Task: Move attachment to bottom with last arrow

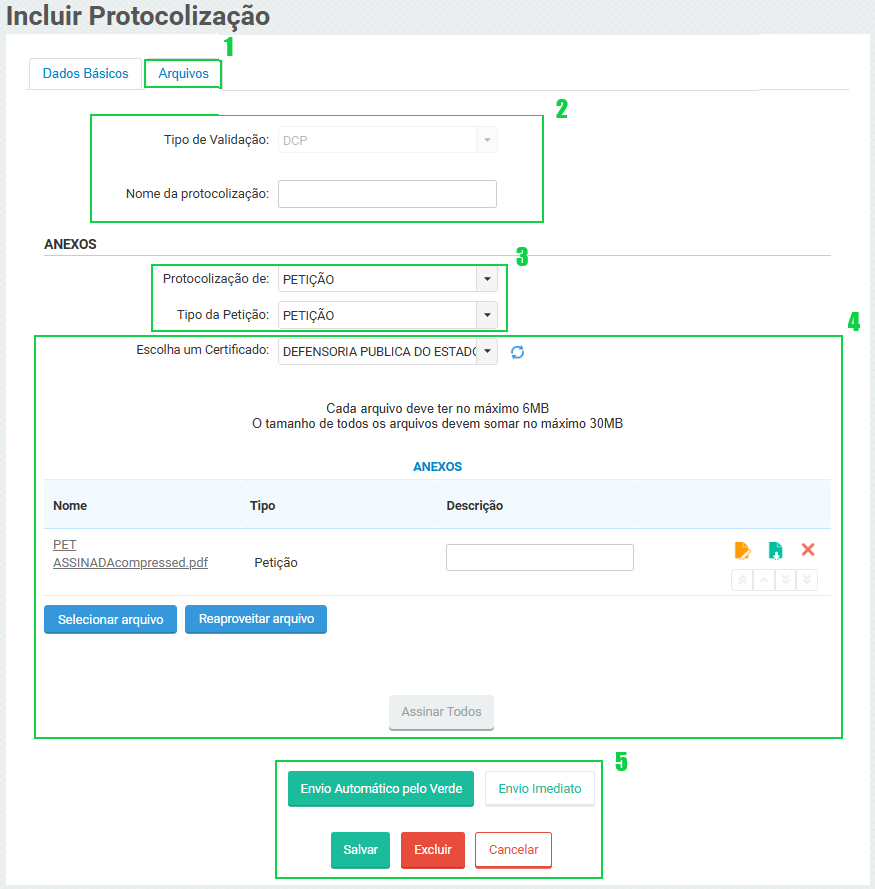Action: 807,580
